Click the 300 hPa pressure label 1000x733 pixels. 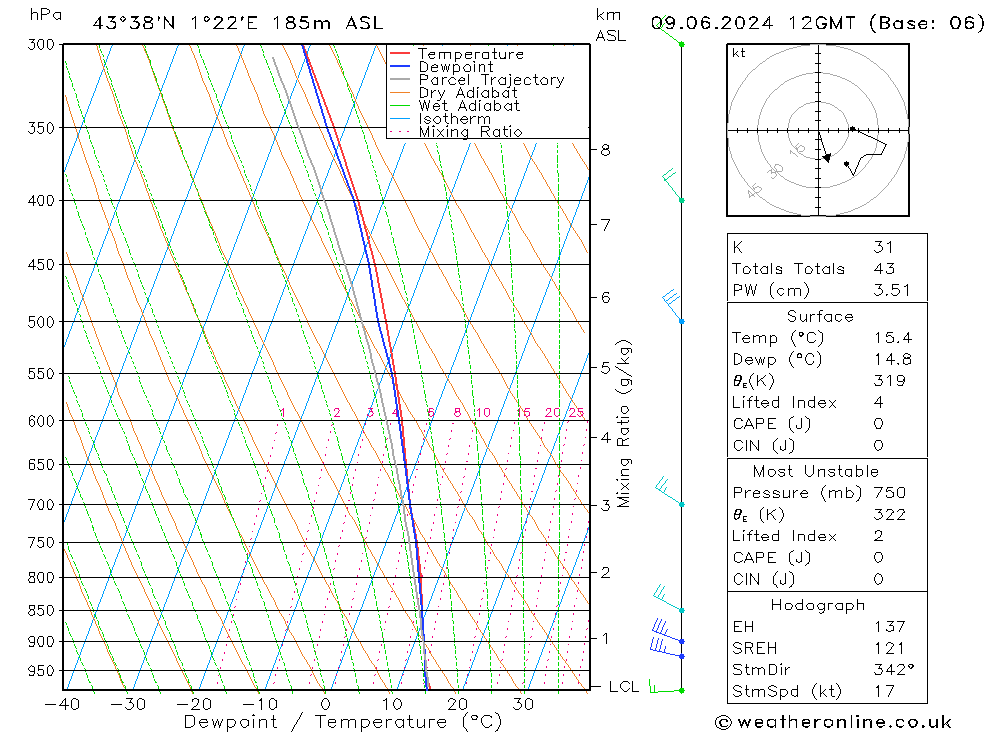pyautogui.click(x=41, y=45)
